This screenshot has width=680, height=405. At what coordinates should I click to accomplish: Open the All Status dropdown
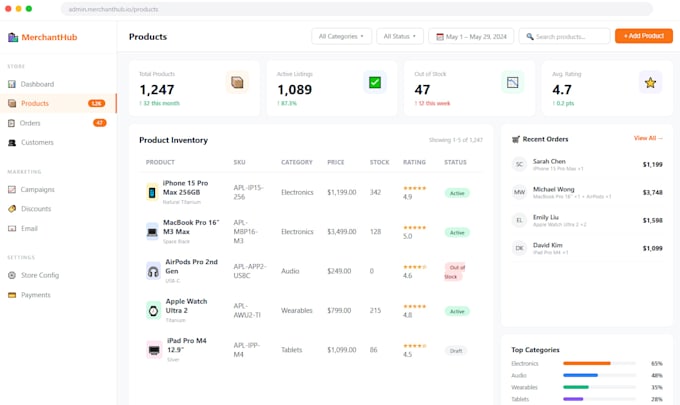400,36
